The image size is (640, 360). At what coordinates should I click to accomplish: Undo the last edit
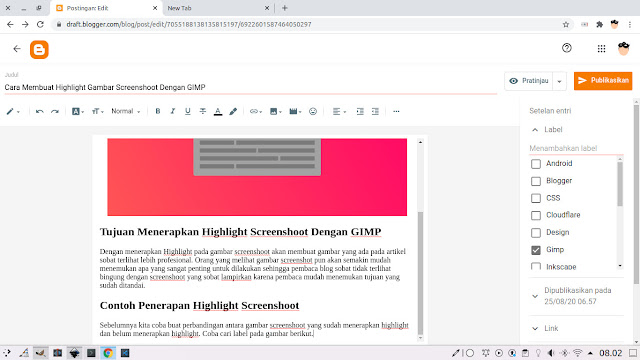(x=40, y=111)
